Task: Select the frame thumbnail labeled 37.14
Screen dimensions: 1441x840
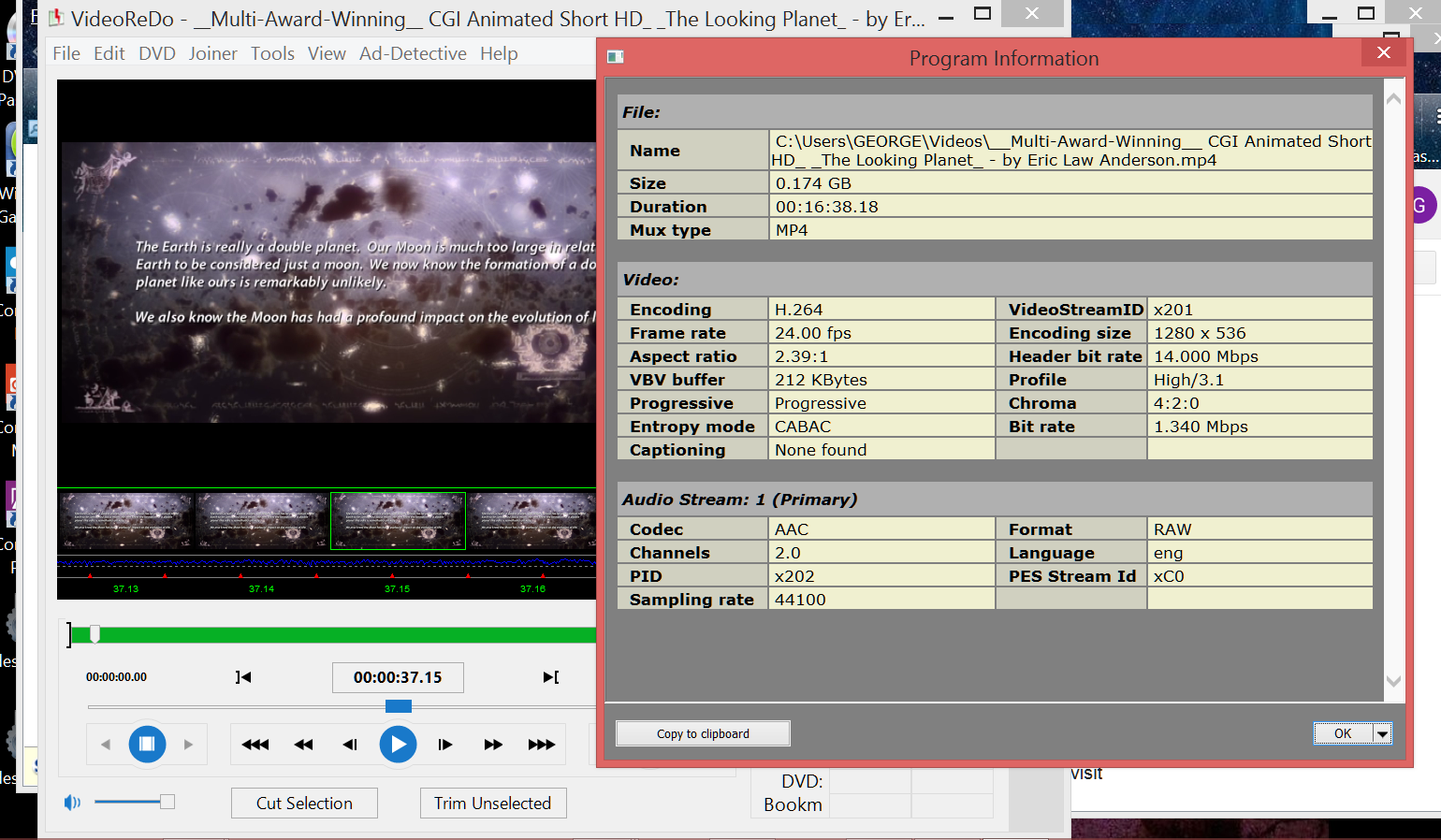Action: pos(262,521)
